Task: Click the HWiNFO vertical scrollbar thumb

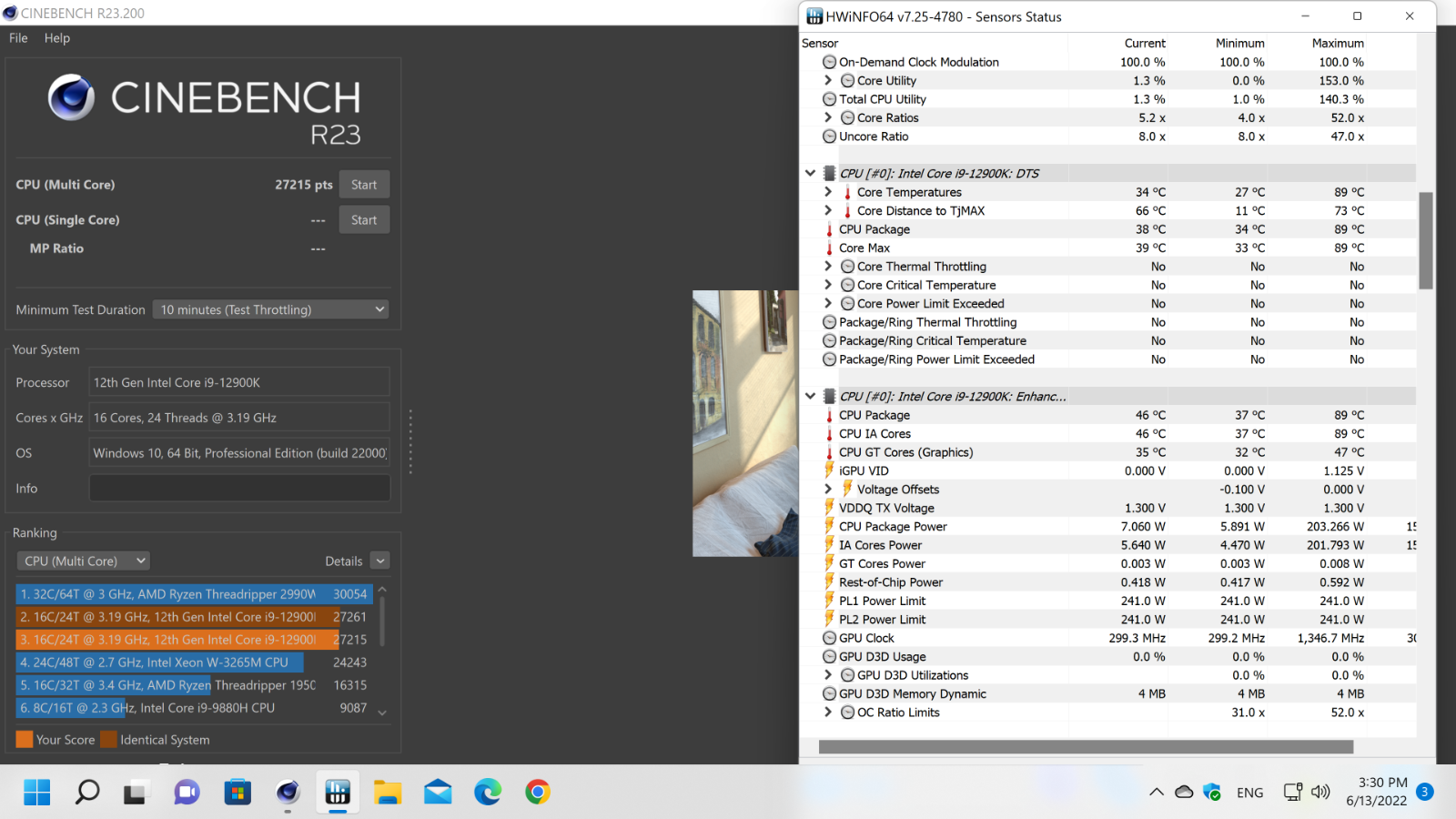Action: 1426,240
